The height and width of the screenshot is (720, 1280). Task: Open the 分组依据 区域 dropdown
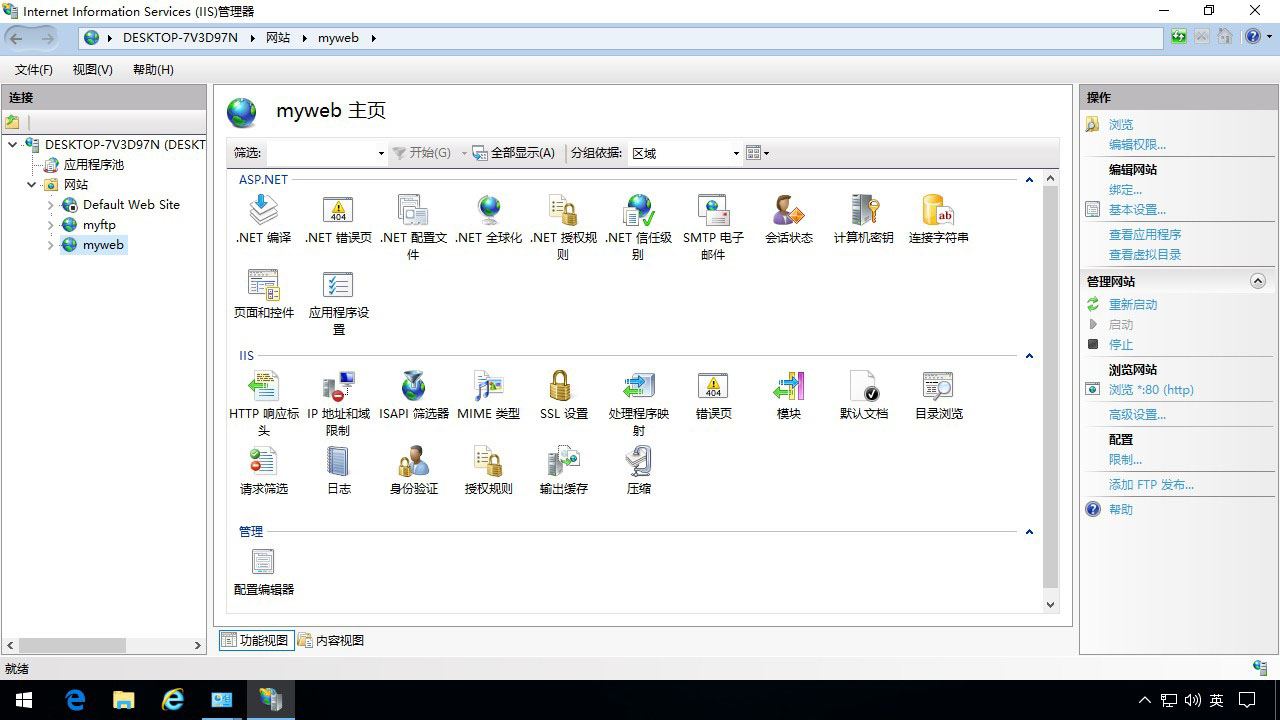click(736, 154)
